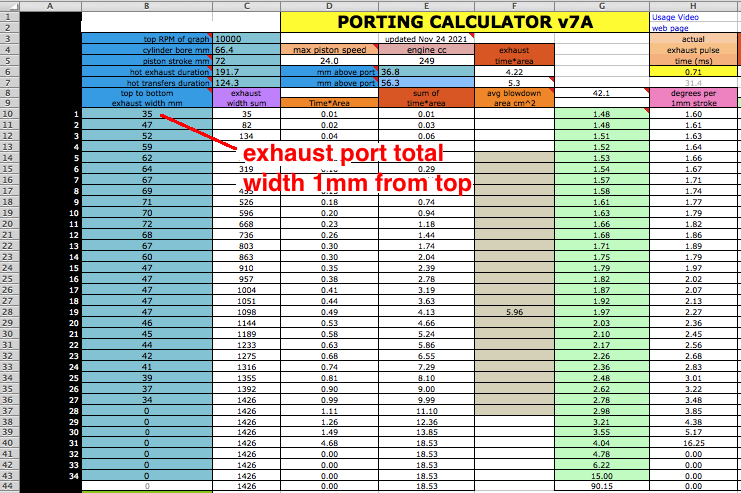Screen dimensions: 741x493
Task: Select row header 44
Action: (9, 486)
